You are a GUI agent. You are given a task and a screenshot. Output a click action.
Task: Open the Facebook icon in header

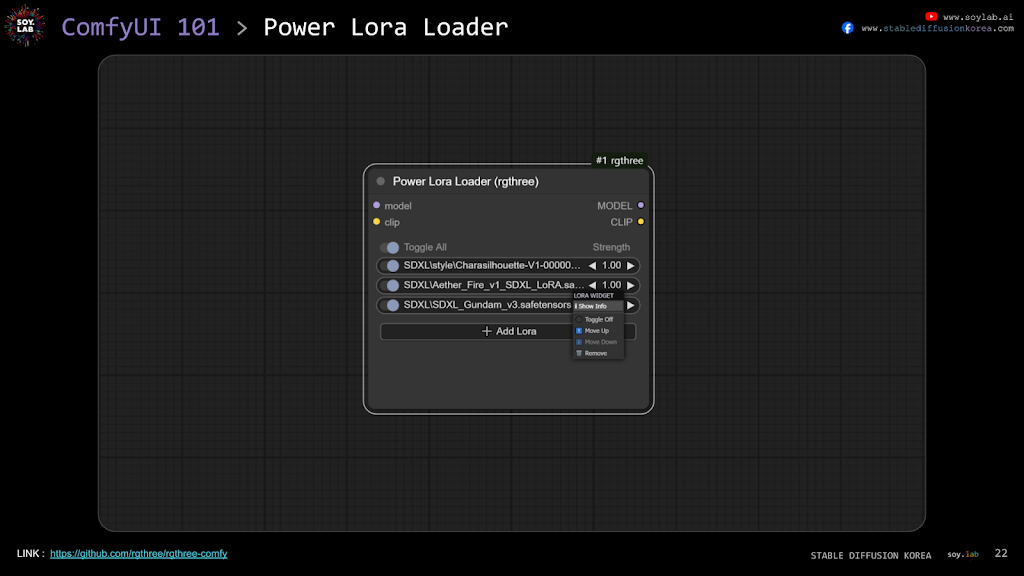(x=848, y=28)
